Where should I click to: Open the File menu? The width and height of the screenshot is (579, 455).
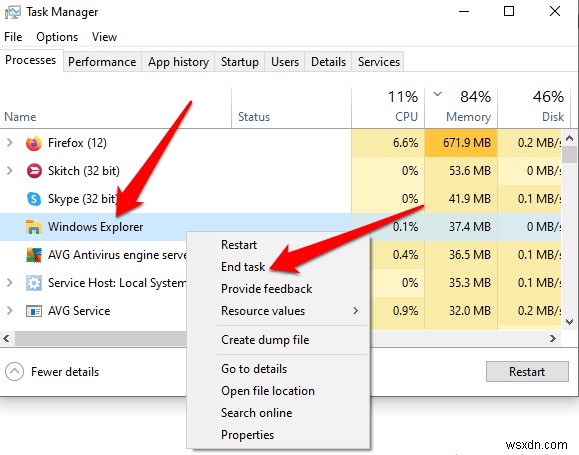(x=13, y=37)
